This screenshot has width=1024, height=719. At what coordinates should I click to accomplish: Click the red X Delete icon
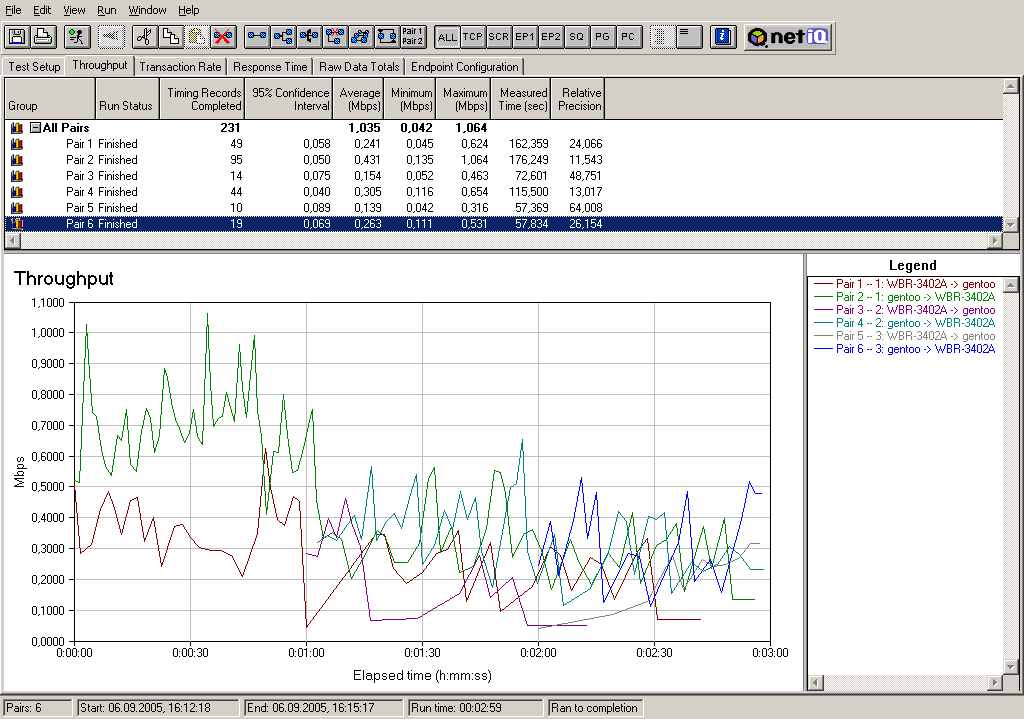click(223, 37)
